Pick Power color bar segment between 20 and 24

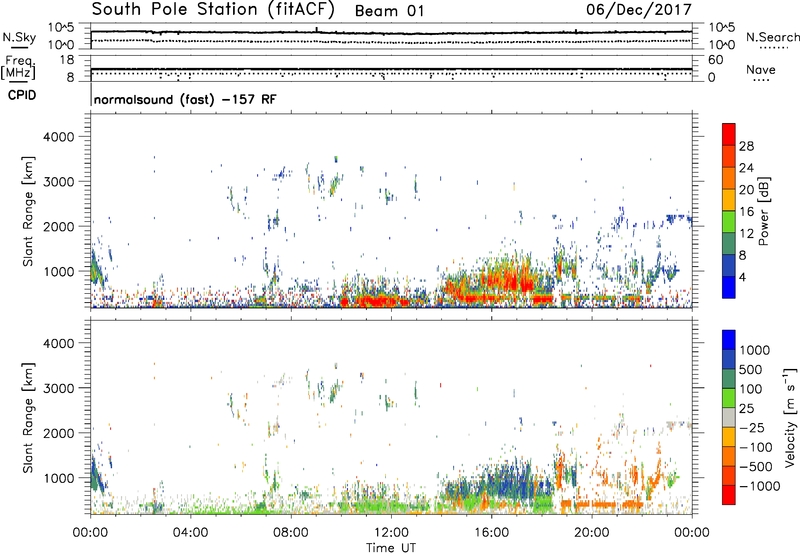729,178
